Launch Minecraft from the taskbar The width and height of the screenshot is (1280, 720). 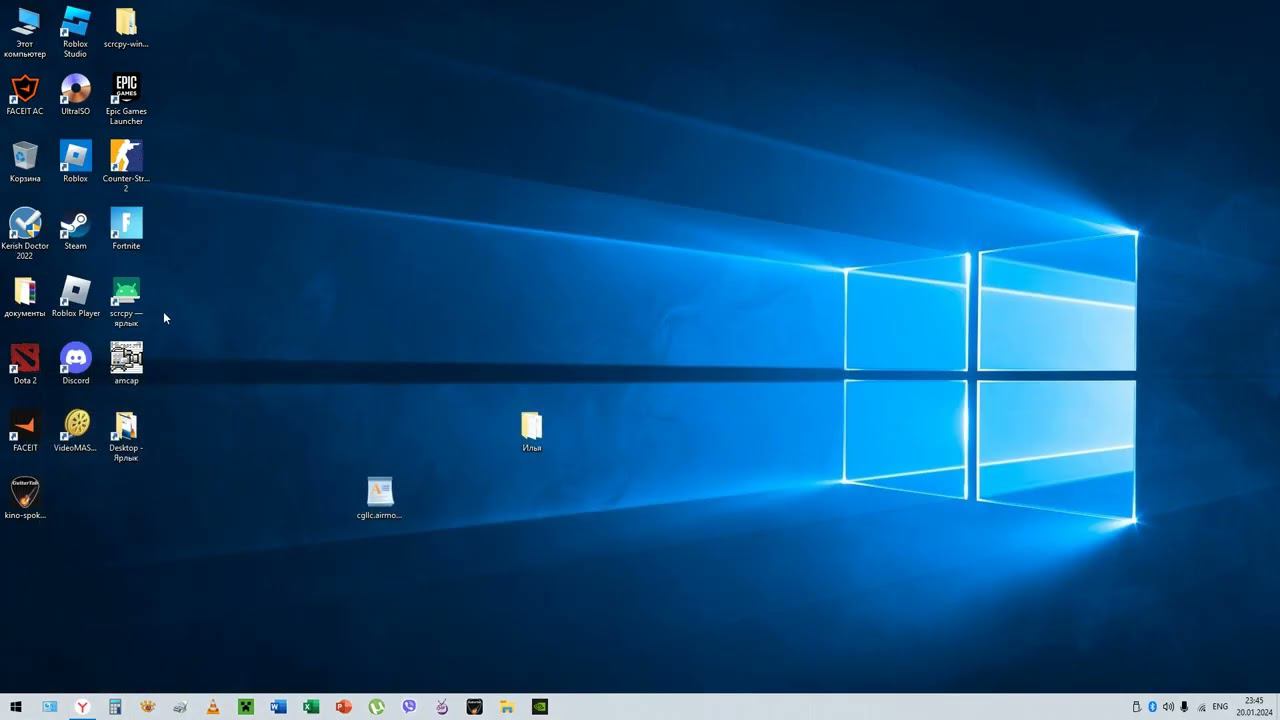[246, 707]
